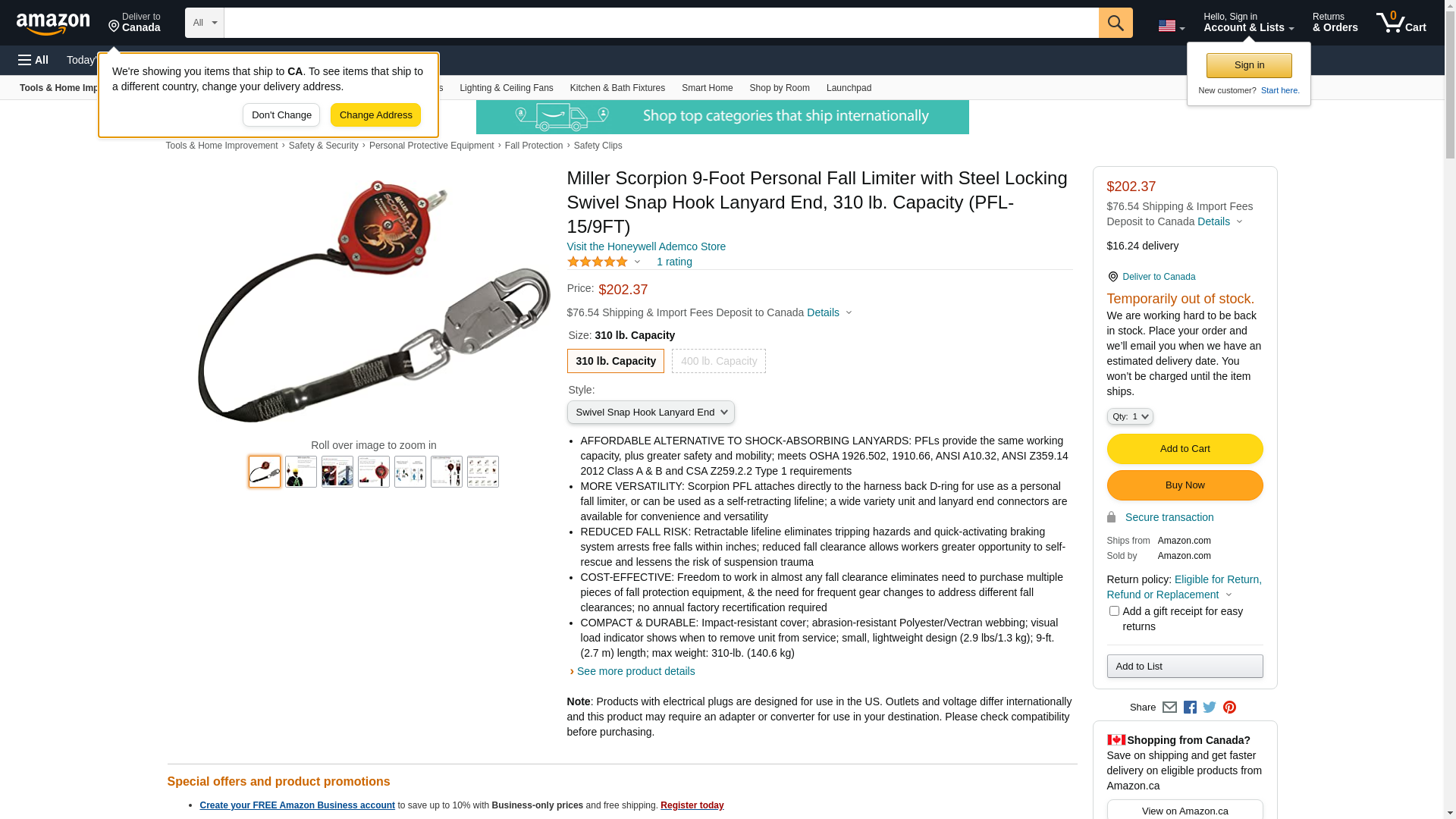1456x819 pixels.
Task: Click the Amazon logo
Action: [53, 24]
